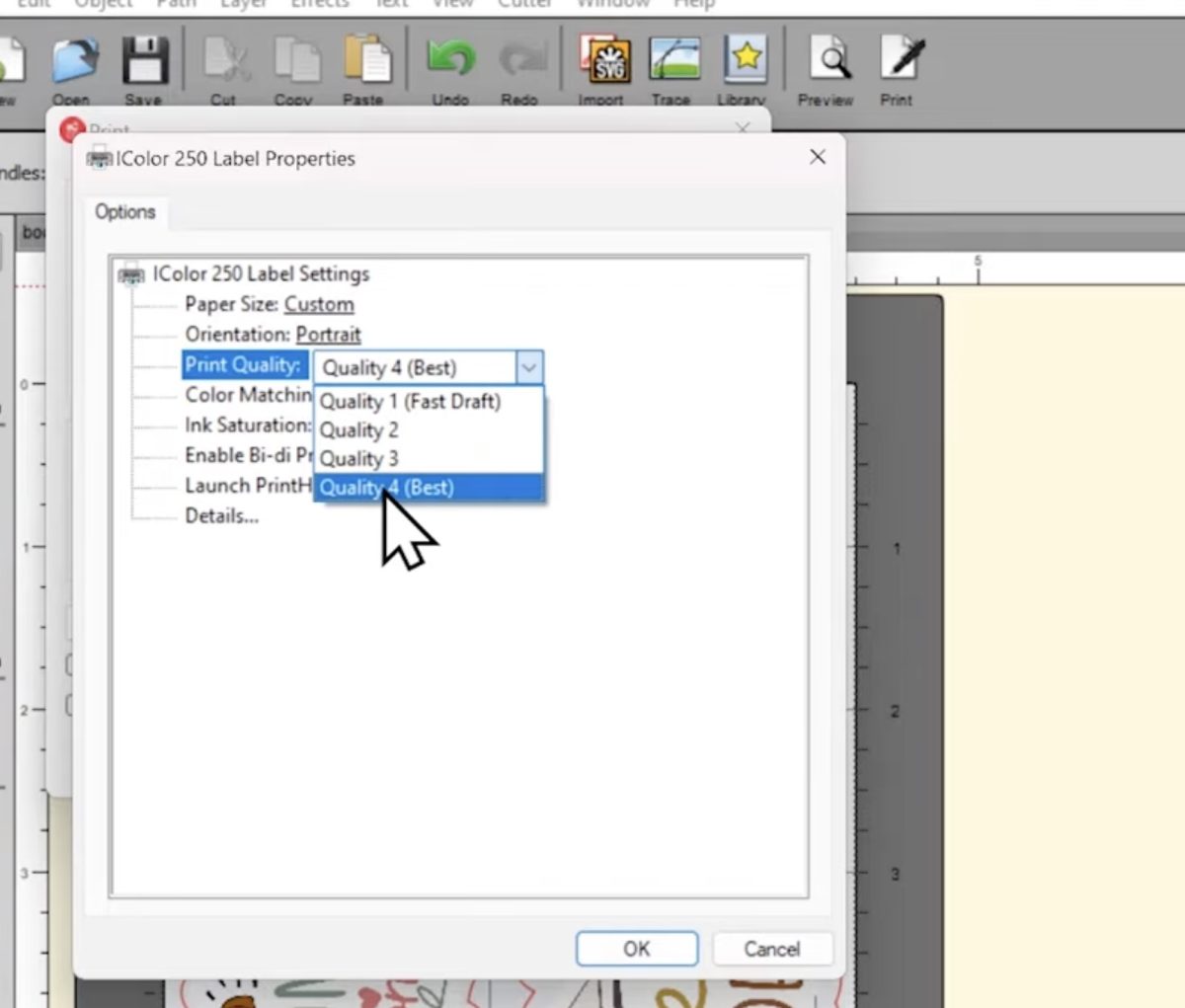Confirm settings with OK button
The height and width of the screenshot is (1008, 1185).
[637, 949]
